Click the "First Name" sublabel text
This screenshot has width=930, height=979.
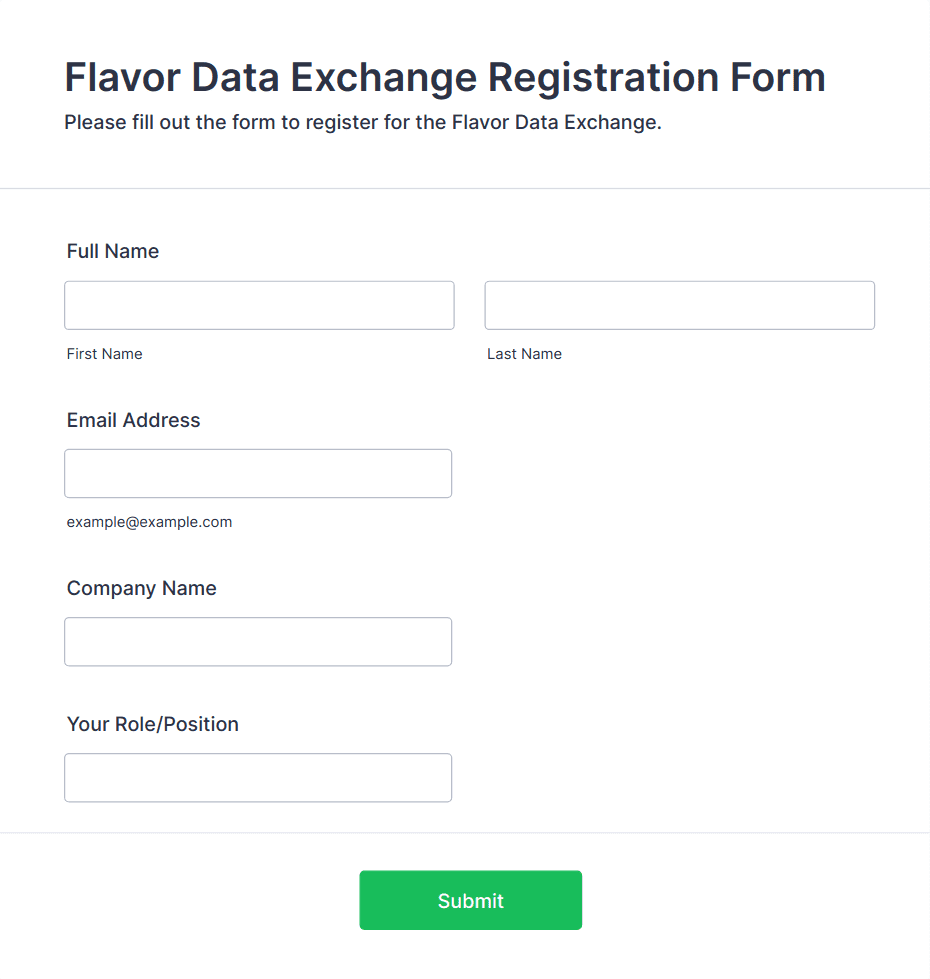point(105,354)
